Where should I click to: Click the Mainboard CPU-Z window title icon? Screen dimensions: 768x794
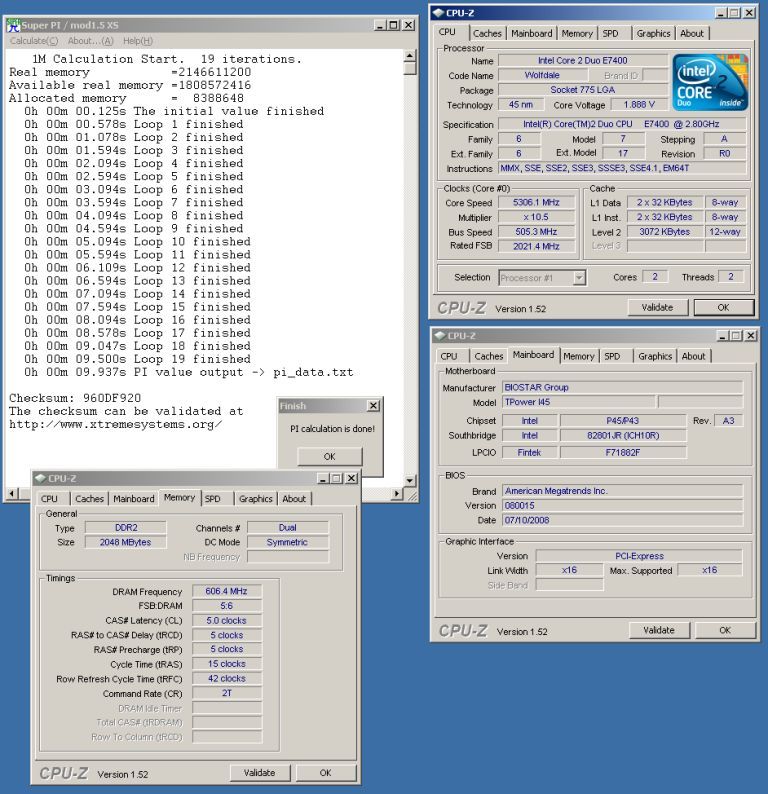pos(440,336)
